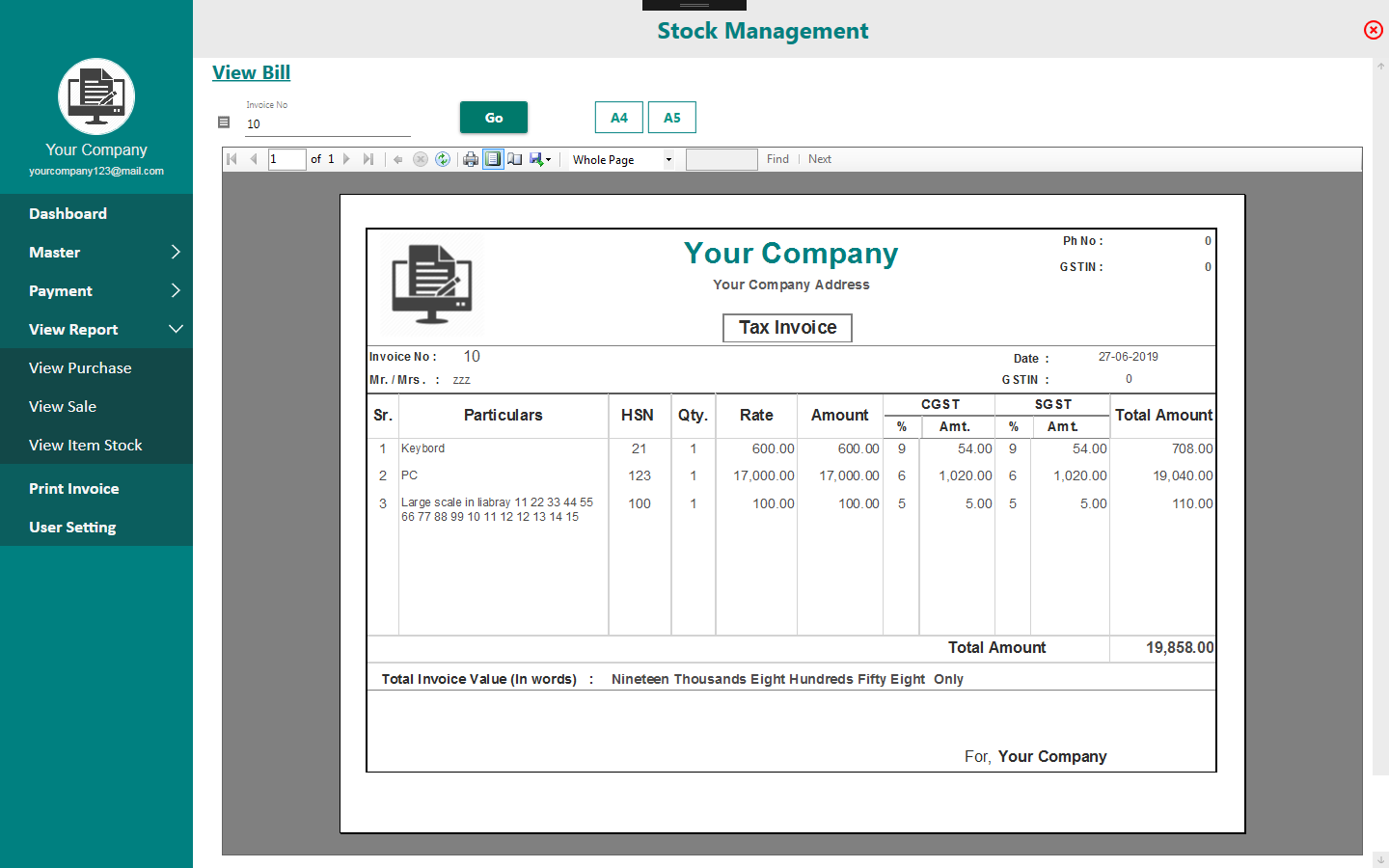Expand the Master submenu chevron
The width and height of the screenshot is (1389, 868).
(x=176, y=252)
